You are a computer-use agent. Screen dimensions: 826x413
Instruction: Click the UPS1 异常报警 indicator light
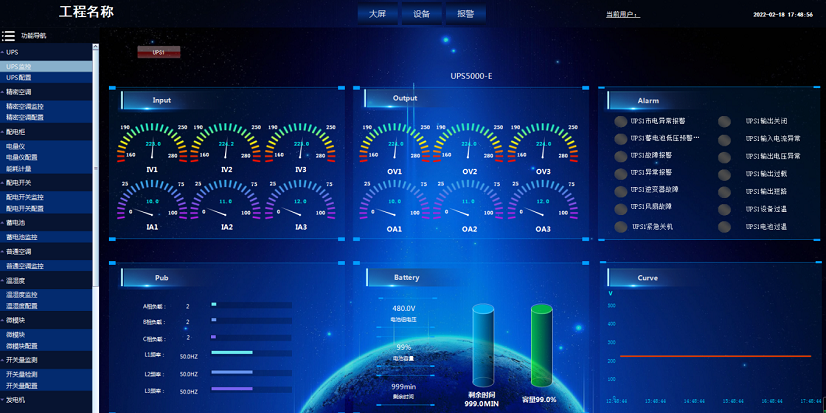621,173
